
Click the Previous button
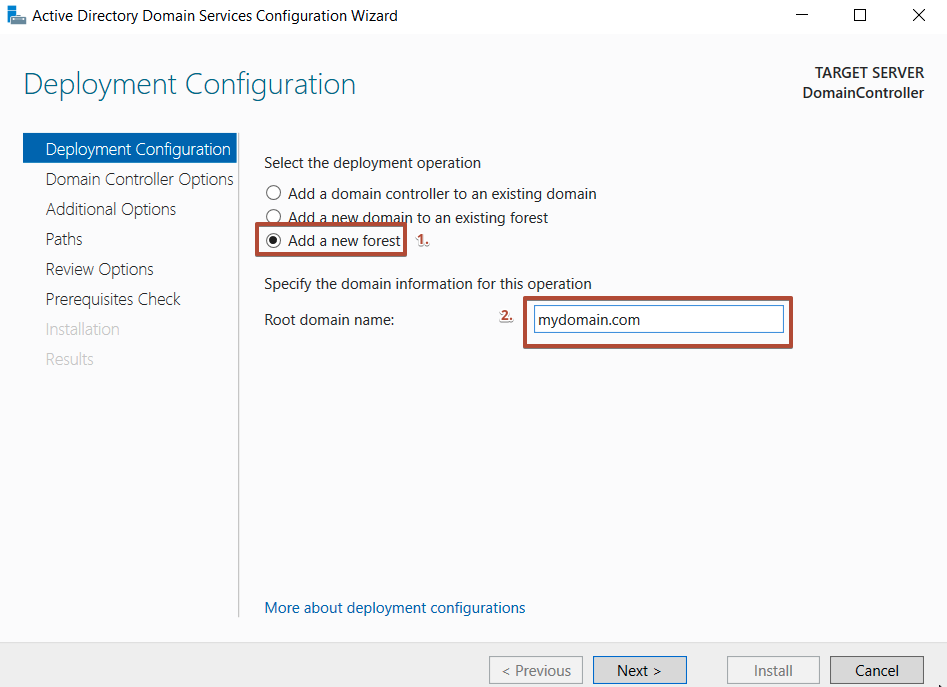[535, 670]
